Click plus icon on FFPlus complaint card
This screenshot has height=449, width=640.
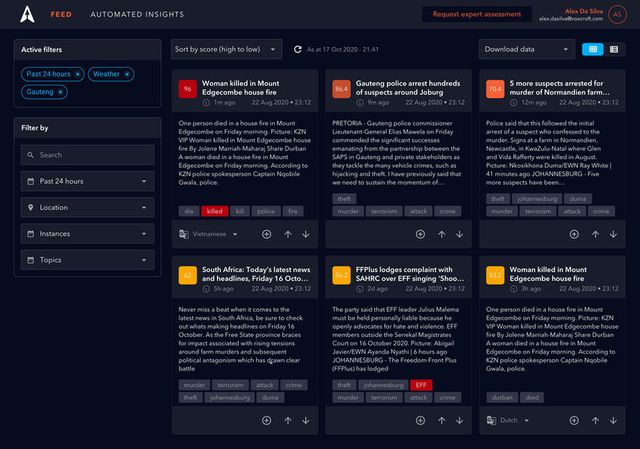click(x=420, y=420)
